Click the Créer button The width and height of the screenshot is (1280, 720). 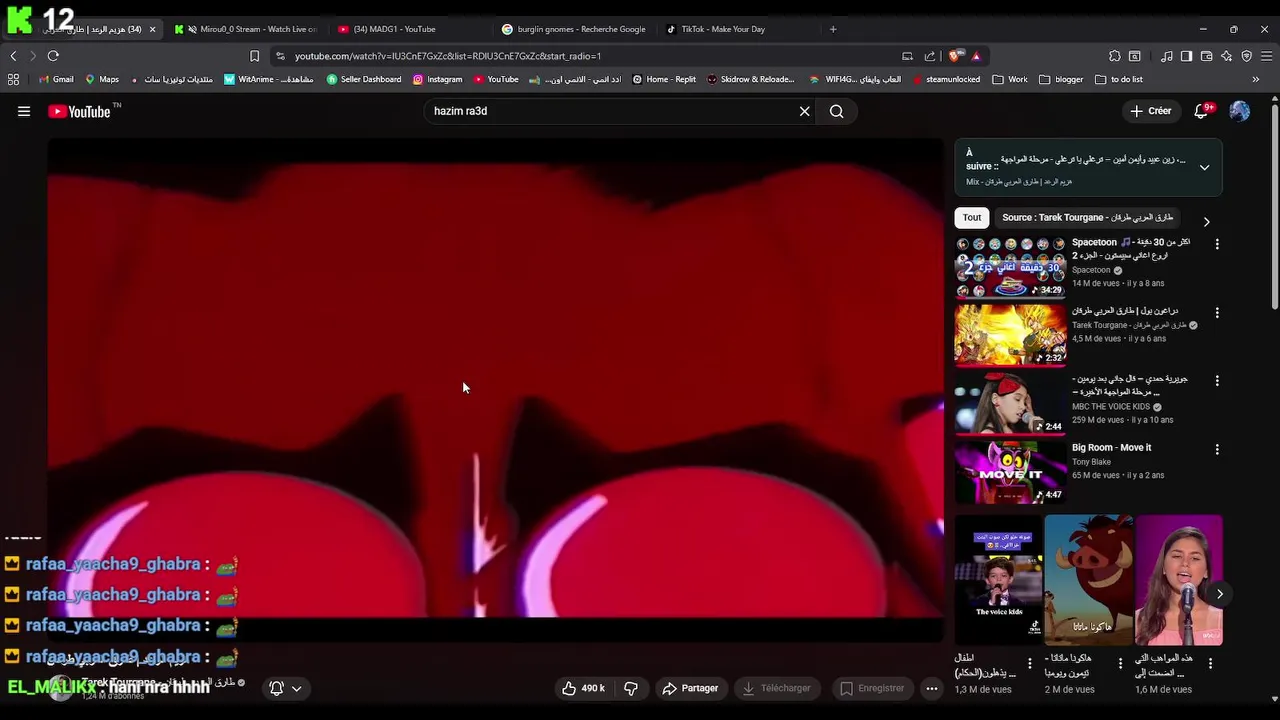(x=1150, y=111)
